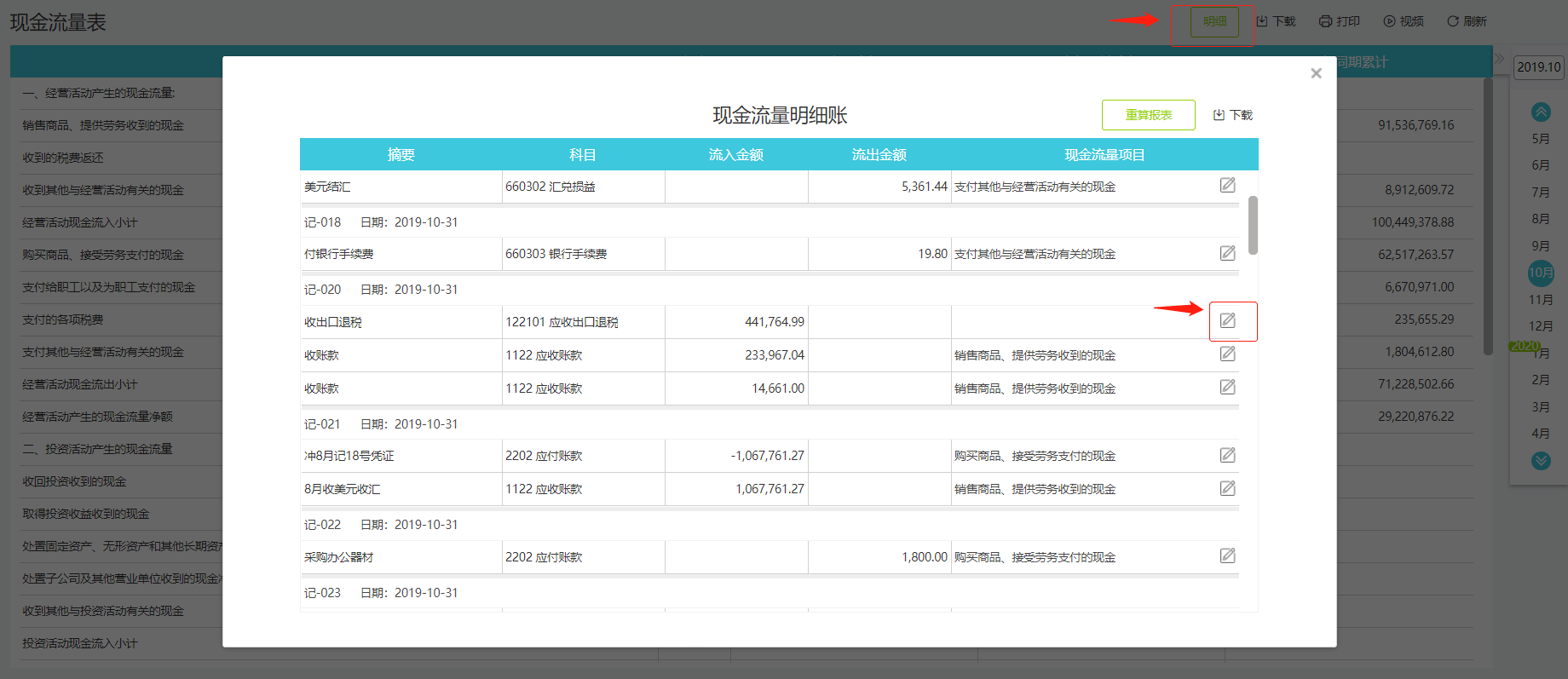Edit cash flow item for 14,661.00 收账款 row
This screenshot has height=679, width=1568.
pos(1227,387)
